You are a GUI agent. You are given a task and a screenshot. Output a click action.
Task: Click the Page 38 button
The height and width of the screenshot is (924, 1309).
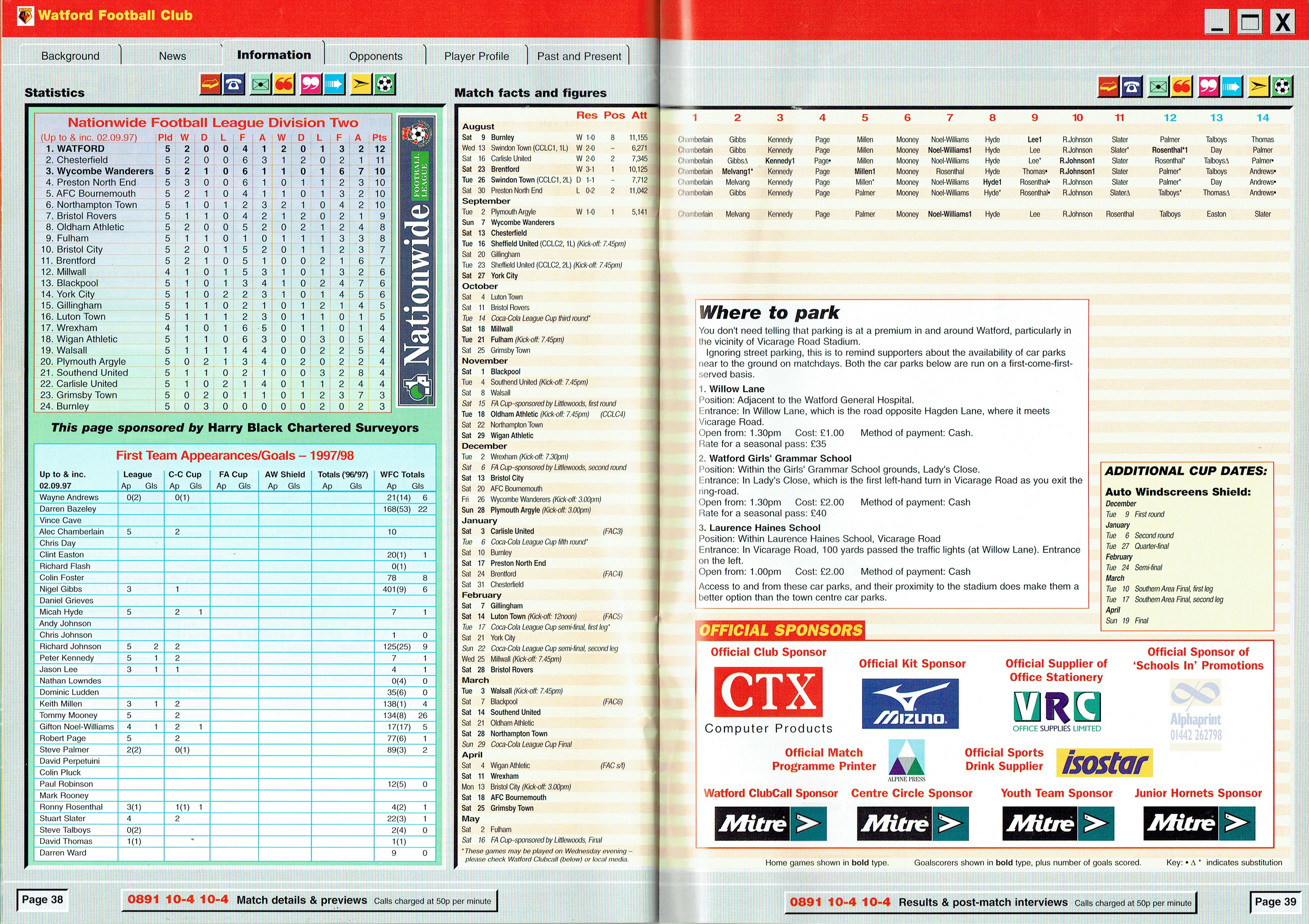pos(42,899)
